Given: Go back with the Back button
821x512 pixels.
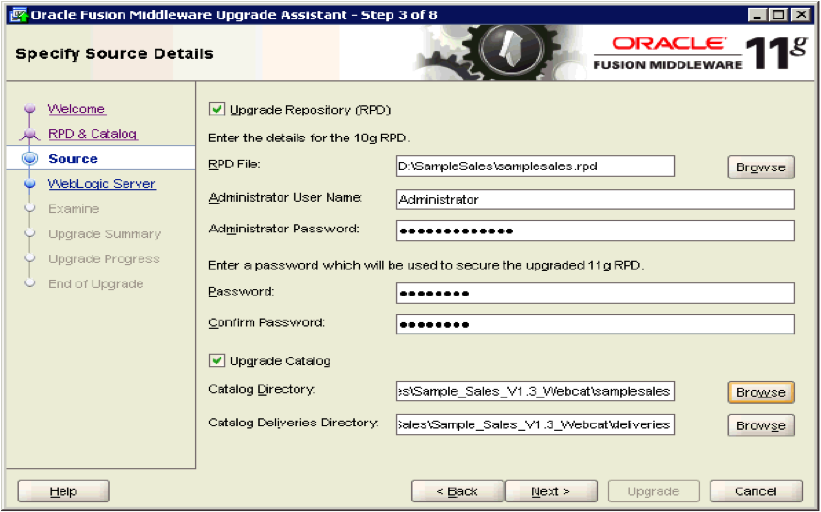Looking at the screenshot, I should (x=457, y=492).
